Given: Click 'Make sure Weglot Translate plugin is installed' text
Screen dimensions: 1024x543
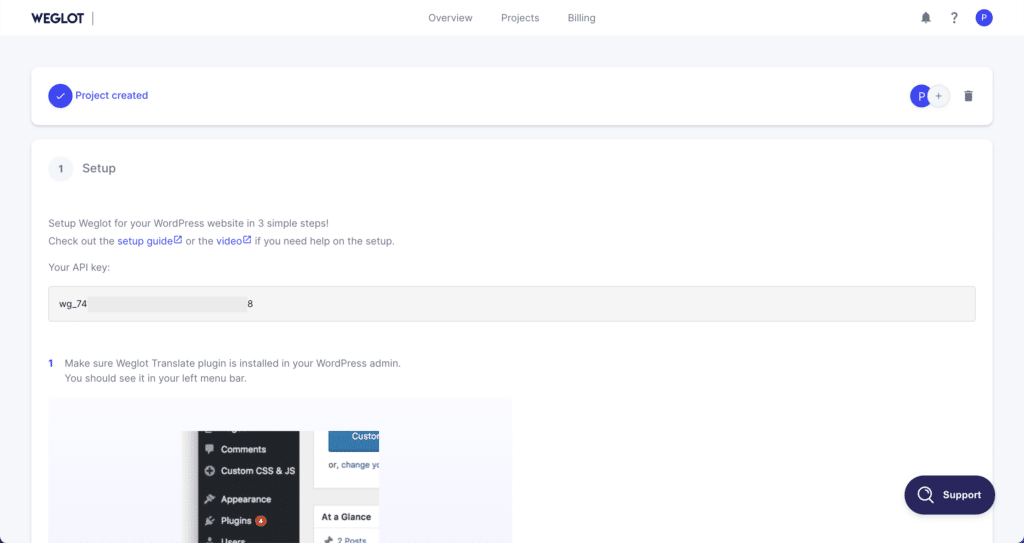Looking at the screenshot, I should 232,363.
